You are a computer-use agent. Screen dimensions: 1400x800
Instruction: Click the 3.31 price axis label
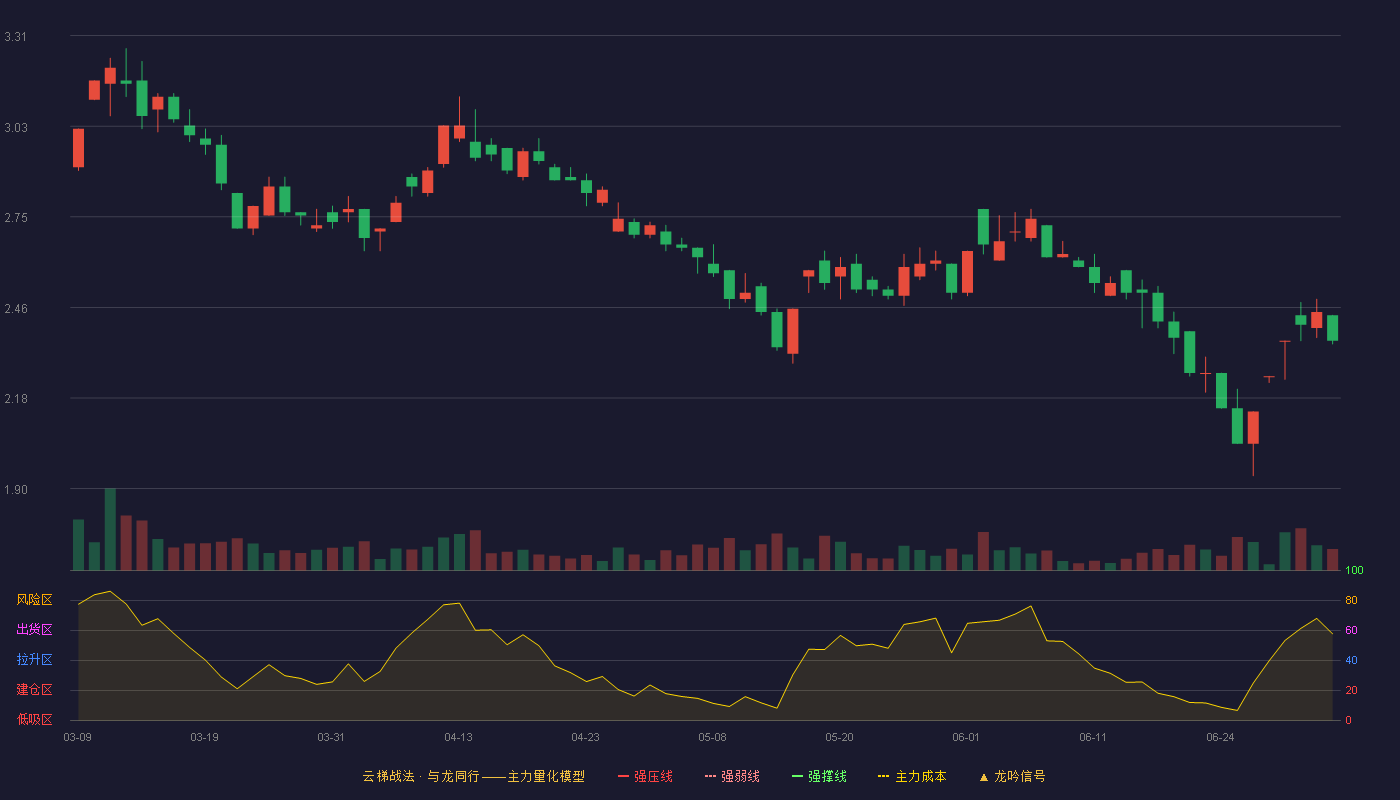(x=15, y=37)
